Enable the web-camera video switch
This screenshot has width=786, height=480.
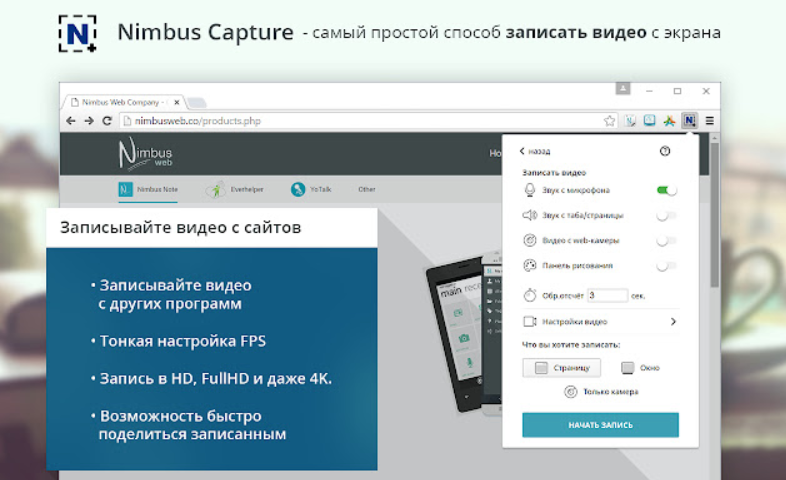point(667,241)
